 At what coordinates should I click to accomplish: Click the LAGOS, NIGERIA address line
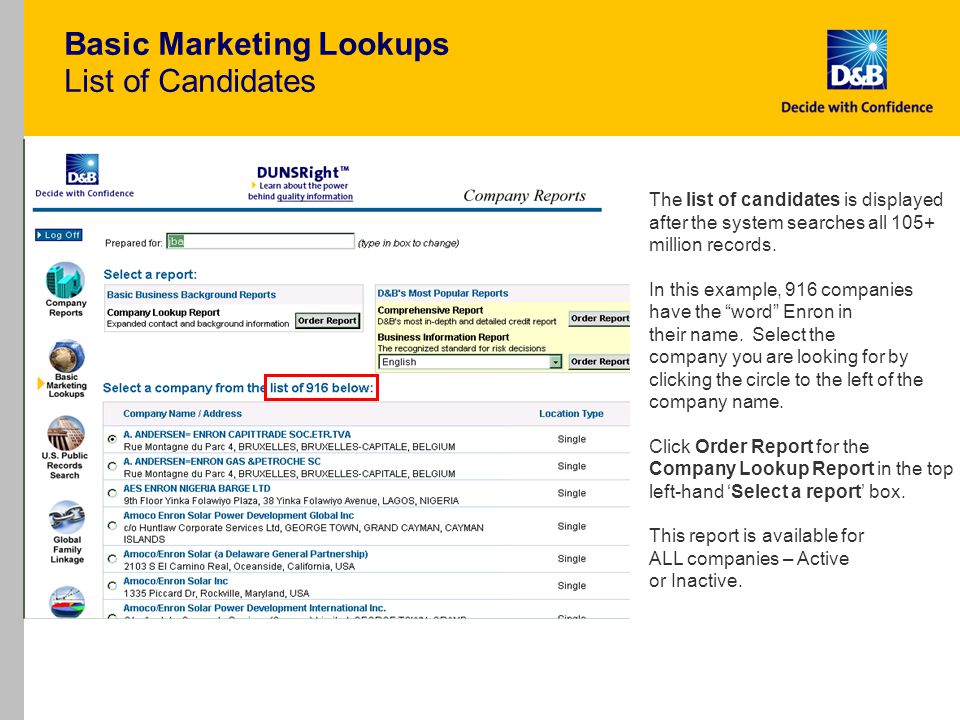click(291, 500)
